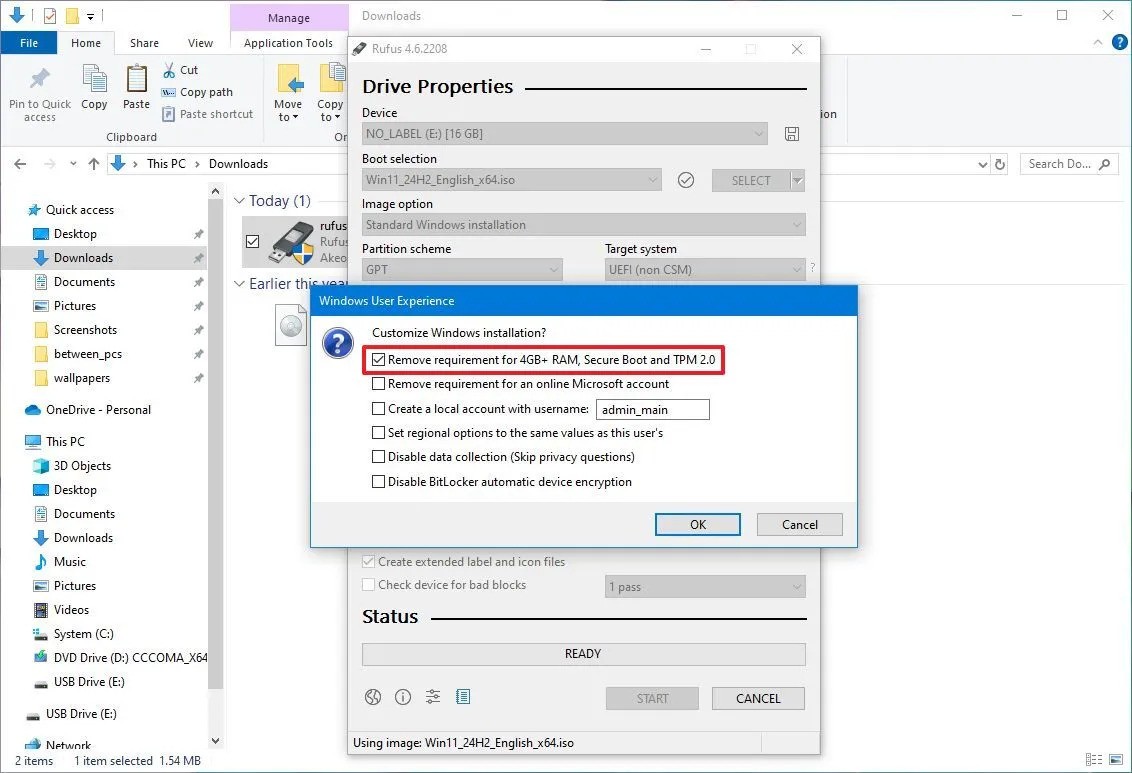Enable Remove requirement for online Microsoft account
The height and width of the screenshot is (773, 1132).
tap(378, 384)
